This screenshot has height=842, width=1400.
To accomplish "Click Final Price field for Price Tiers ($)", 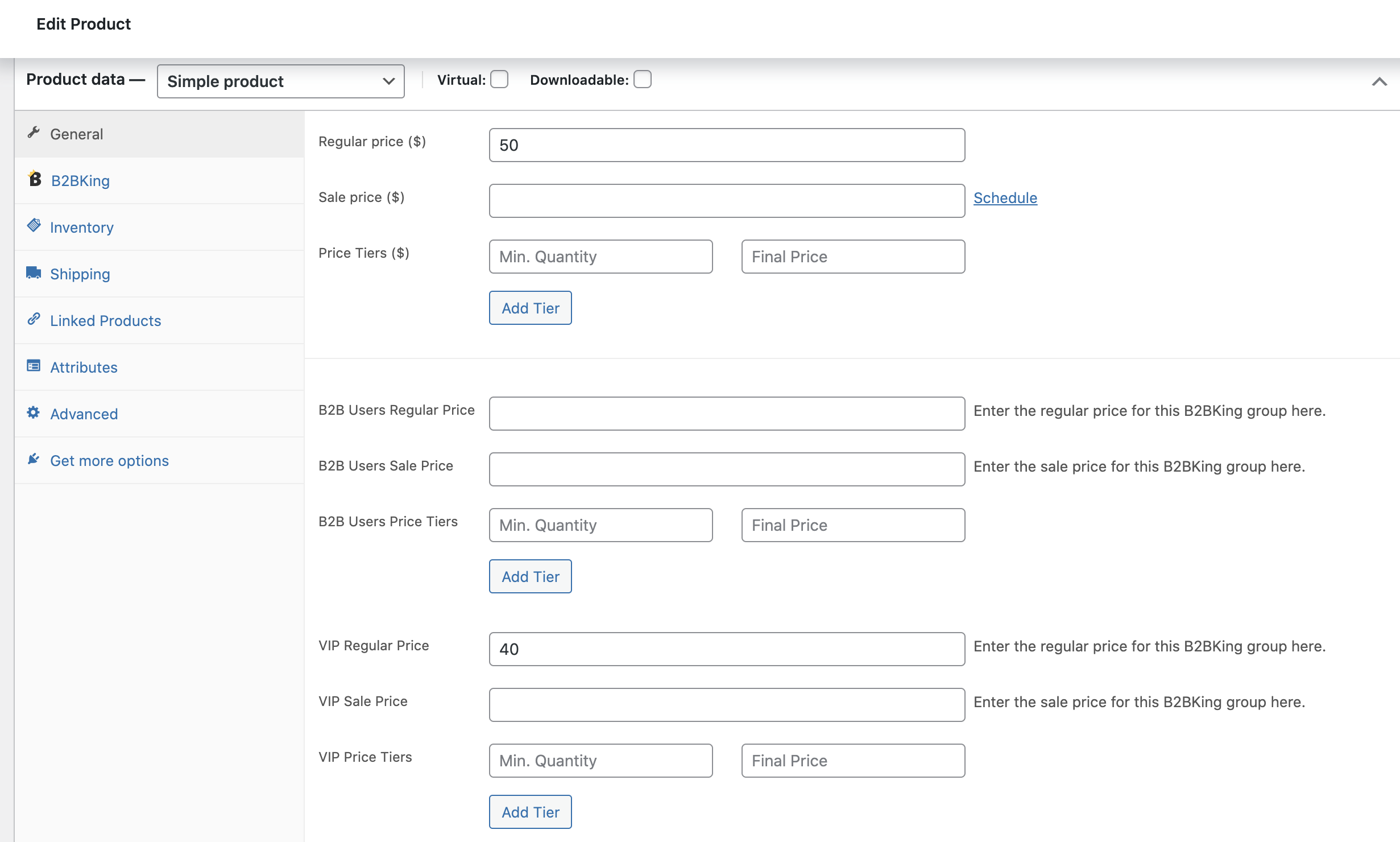I will (853, 257).
